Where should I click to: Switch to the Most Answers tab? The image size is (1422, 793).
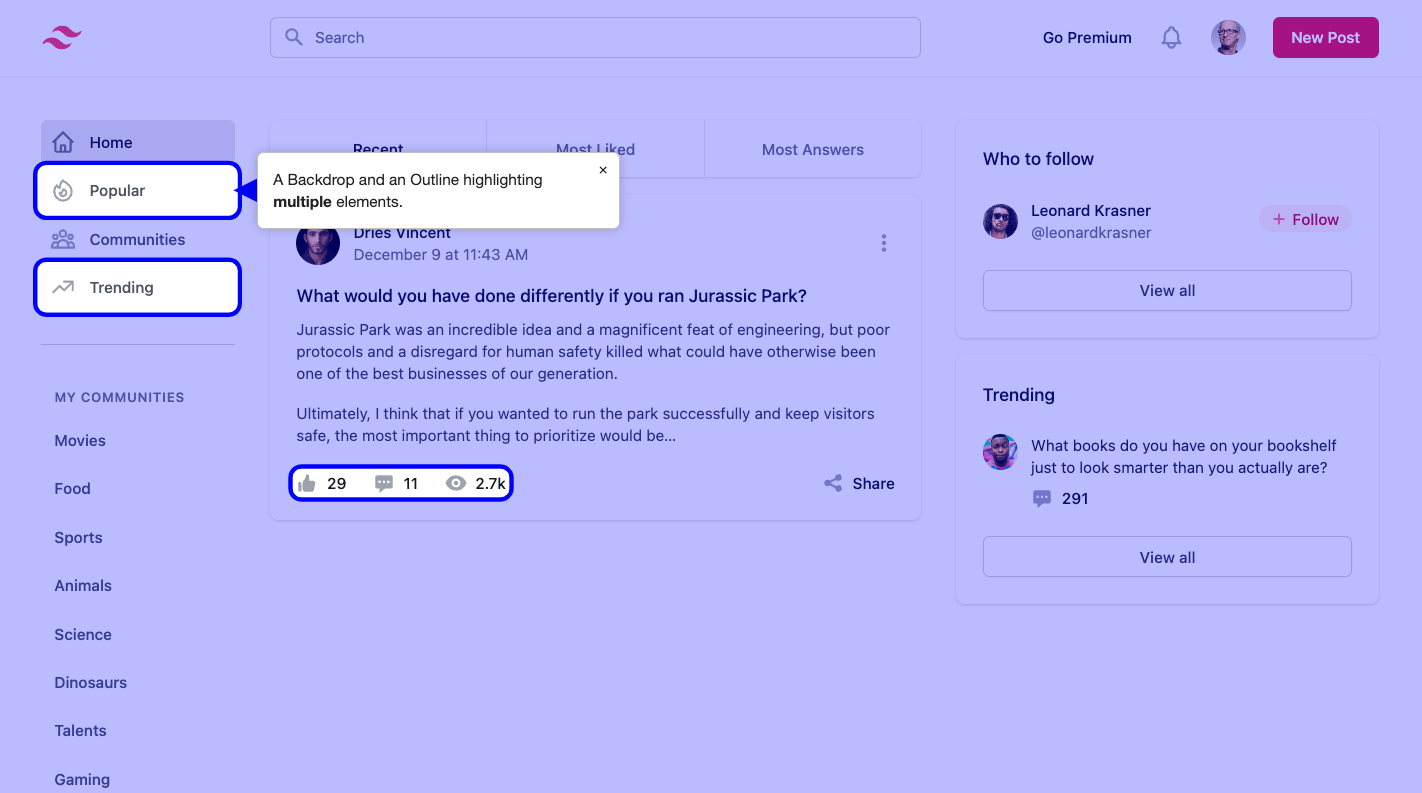tap(813, 149)
